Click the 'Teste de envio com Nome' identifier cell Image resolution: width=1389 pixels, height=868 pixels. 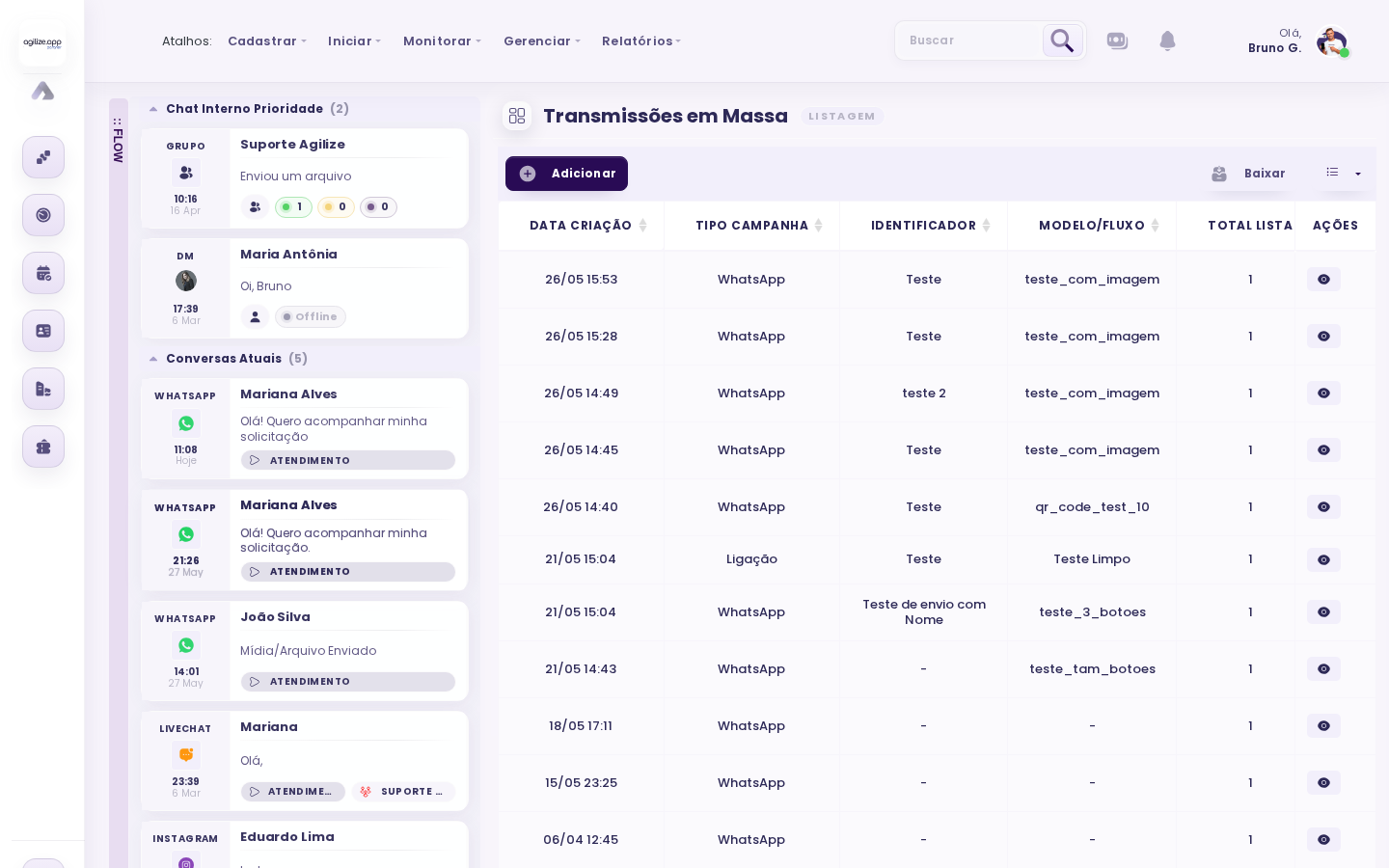(924, 612)
